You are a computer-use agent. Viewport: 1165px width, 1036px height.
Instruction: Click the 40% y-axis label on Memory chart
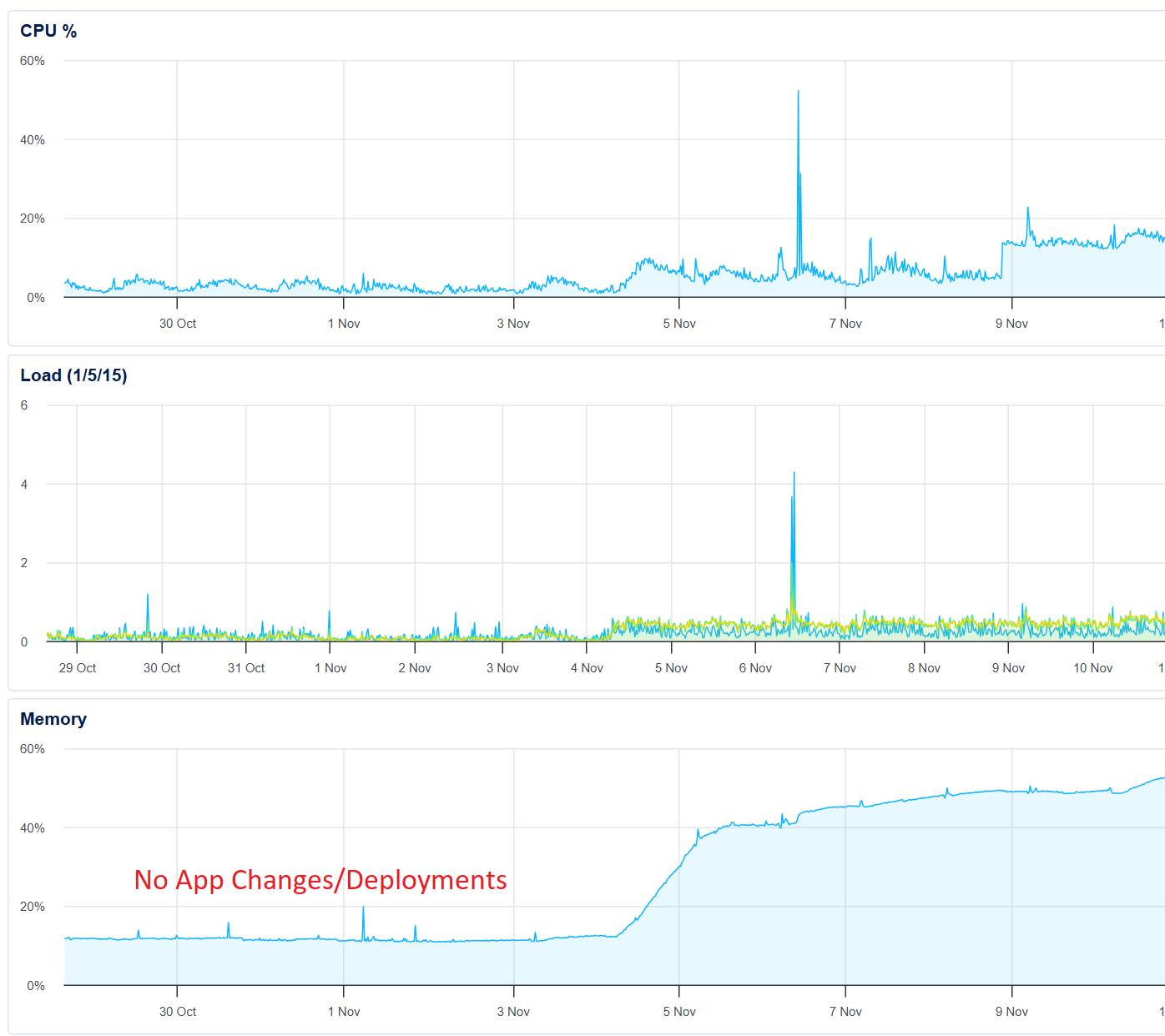tap(33, 828)
